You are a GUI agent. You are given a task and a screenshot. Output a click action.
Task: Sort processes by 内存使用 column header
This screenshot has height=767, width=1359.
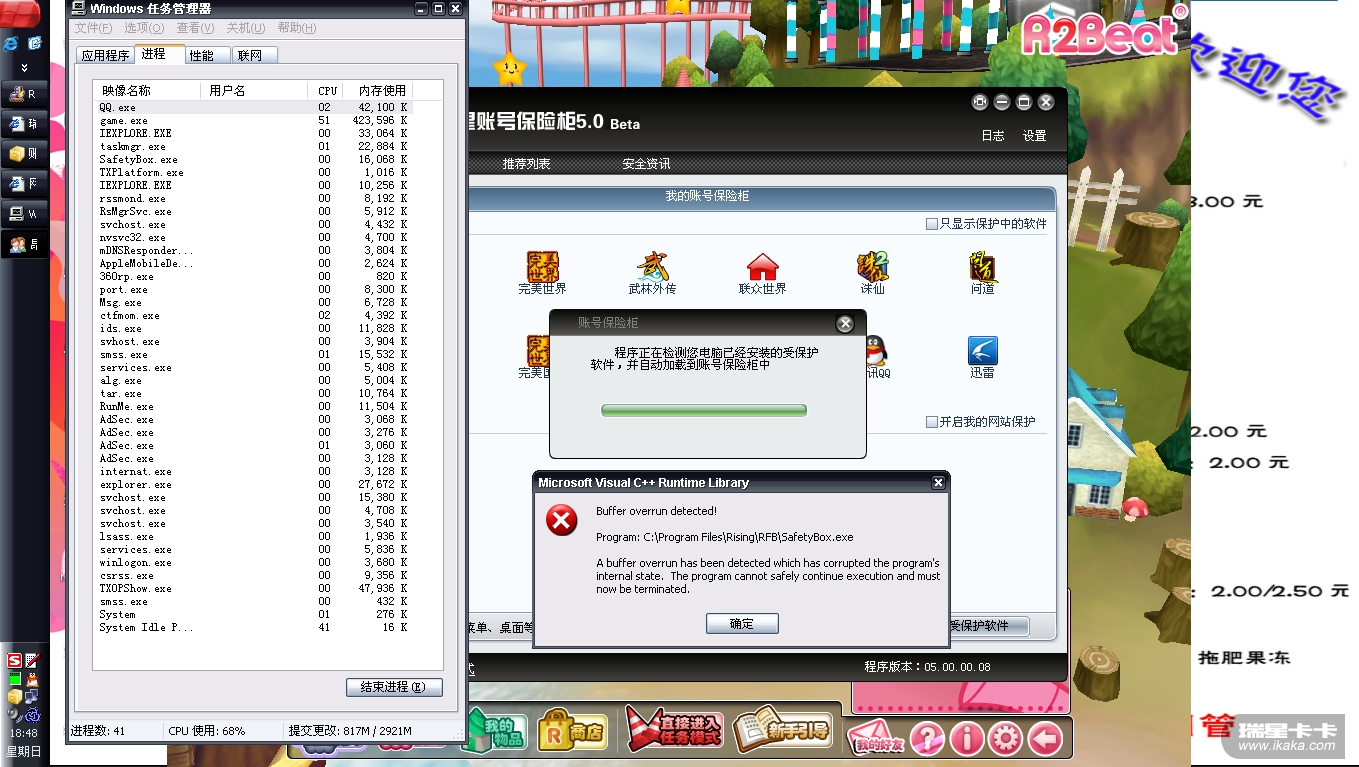379,91
